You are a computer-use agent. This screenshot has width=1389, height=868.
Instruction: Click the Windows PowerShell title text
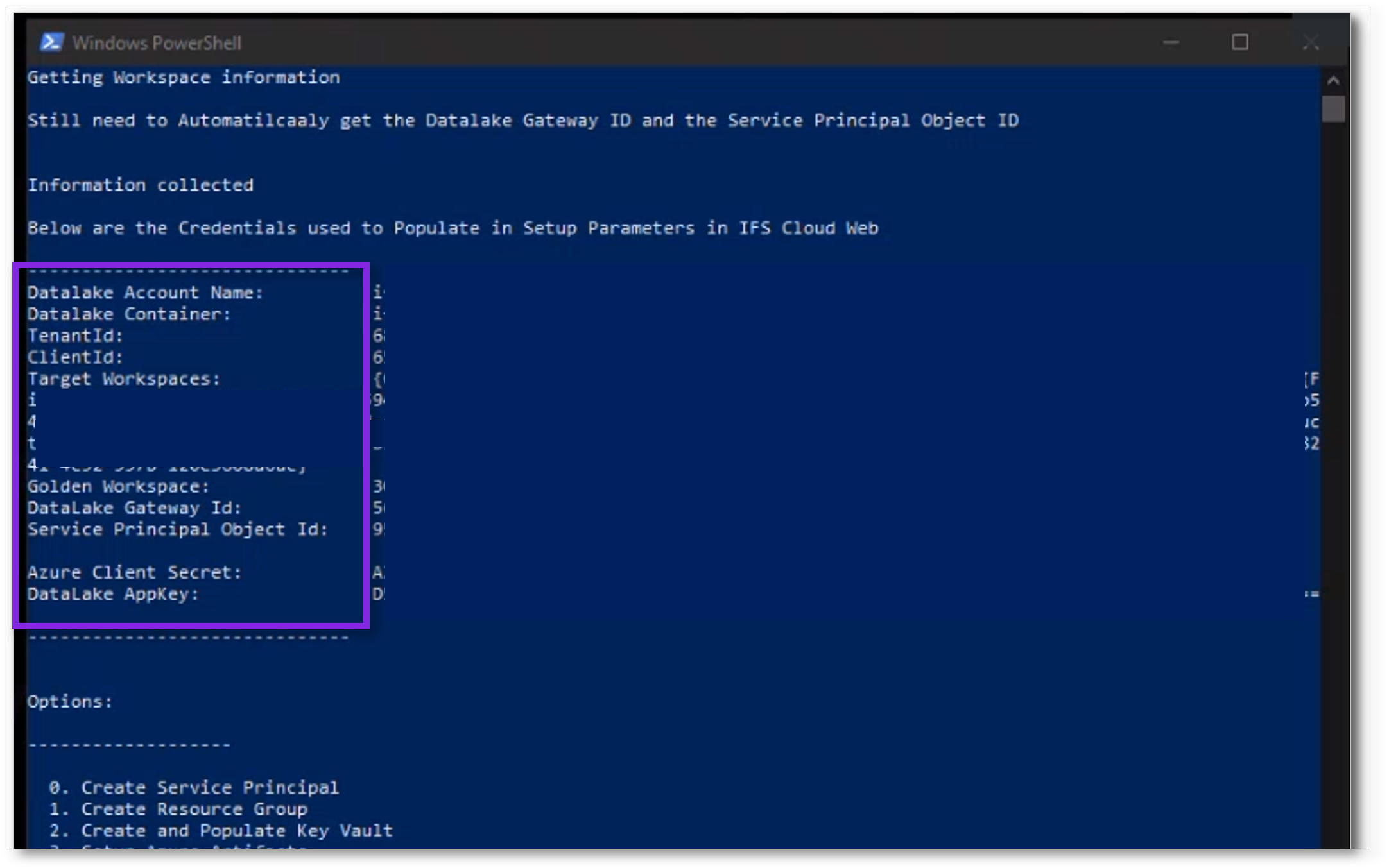158,42
